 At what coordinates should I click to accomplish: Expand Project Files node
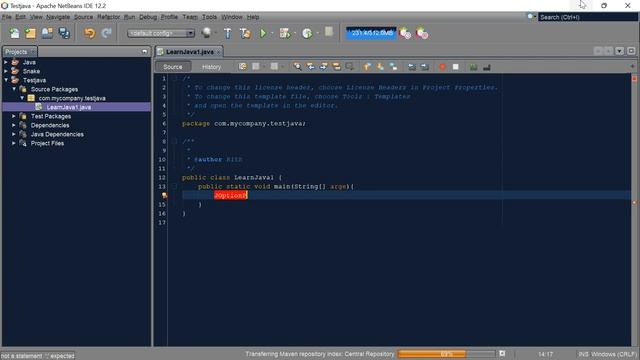pyautogui.click(x=14, y=143)
